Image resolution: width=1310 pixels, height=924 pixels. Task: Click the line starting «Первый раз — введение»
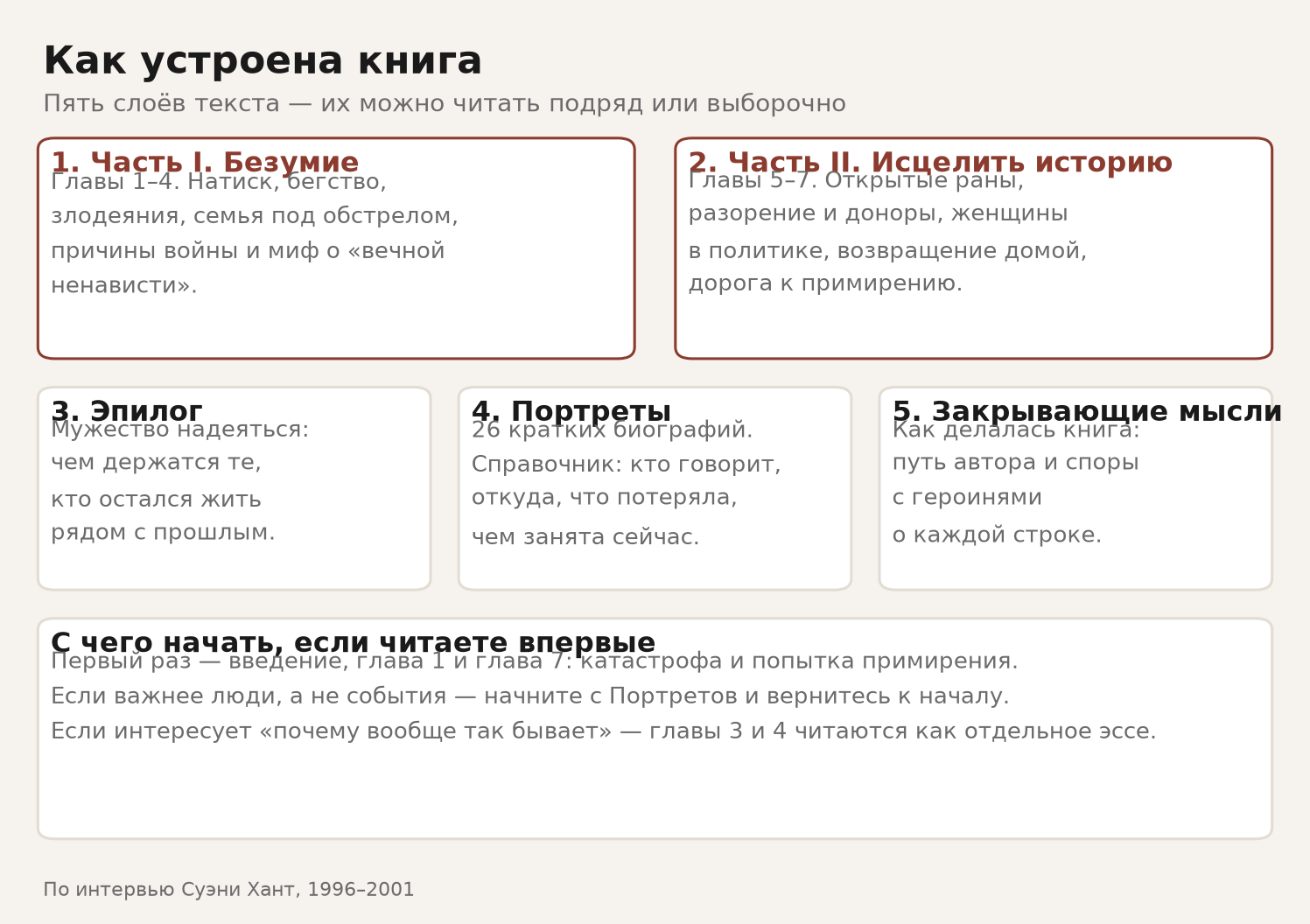pyautogui.click(x=535, y=661)
